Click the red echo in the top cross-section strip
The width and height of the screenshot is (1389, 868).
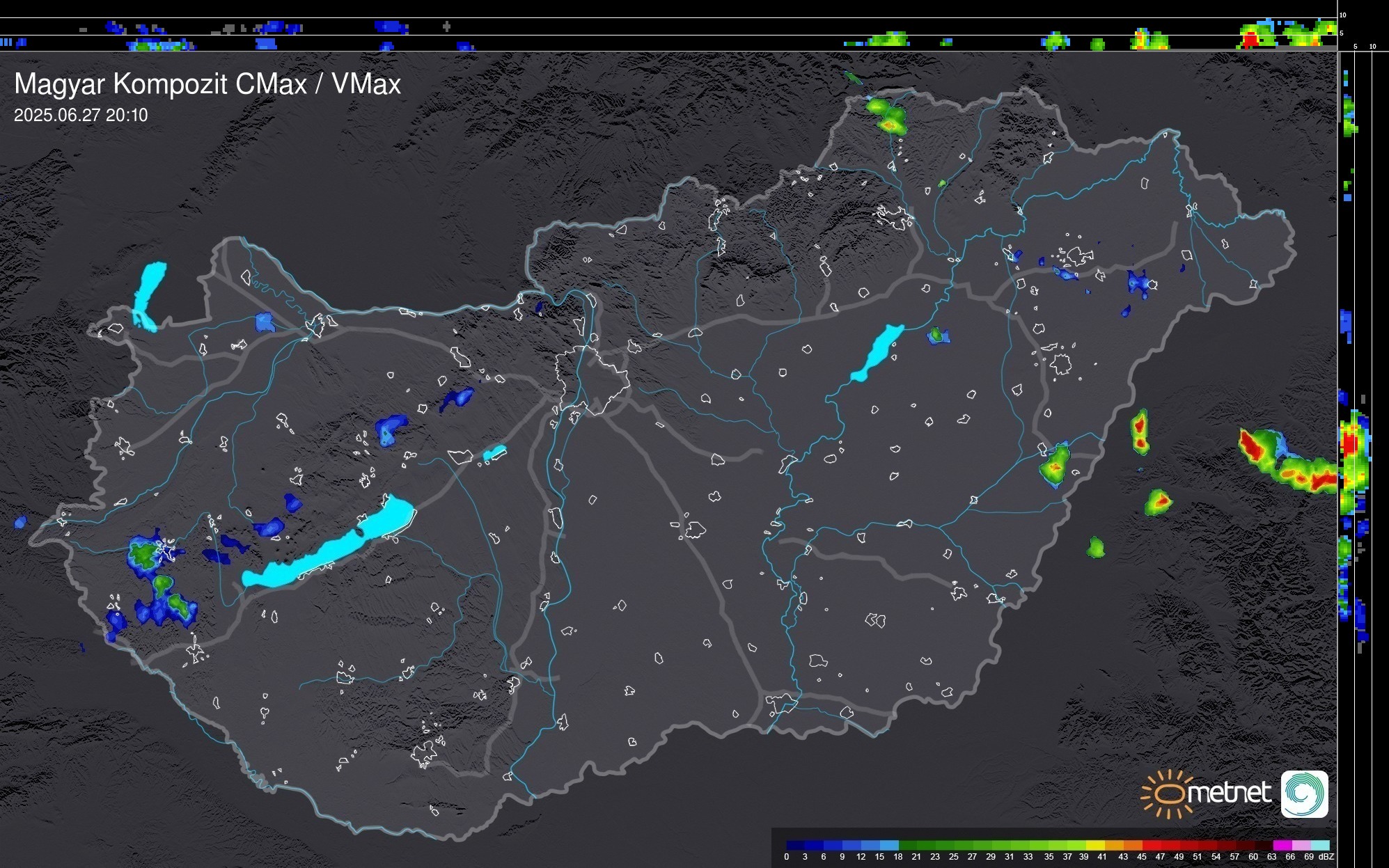point(1251,40)
